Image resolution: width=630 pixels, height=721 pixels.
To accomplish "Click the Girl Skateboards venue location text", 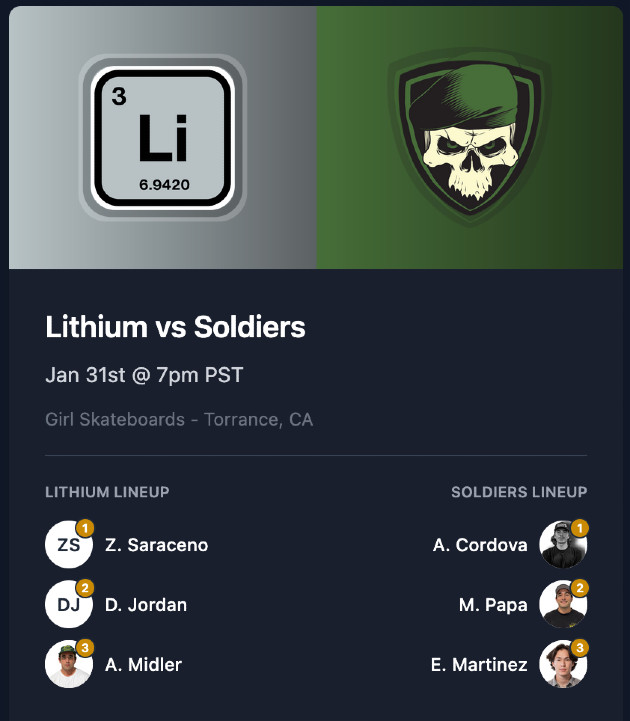I will pyautogui.click(x=179, y=419).
